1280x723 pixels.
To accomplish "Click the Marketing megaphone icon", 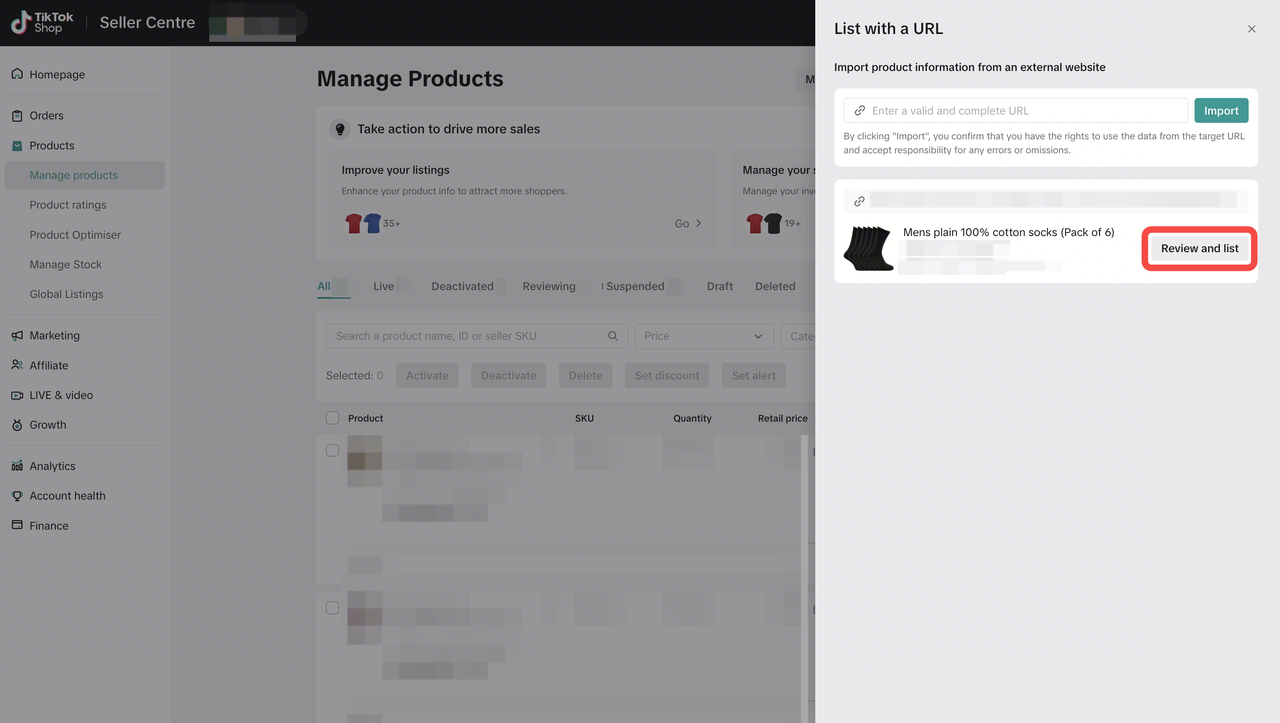I will click(17, 335).
